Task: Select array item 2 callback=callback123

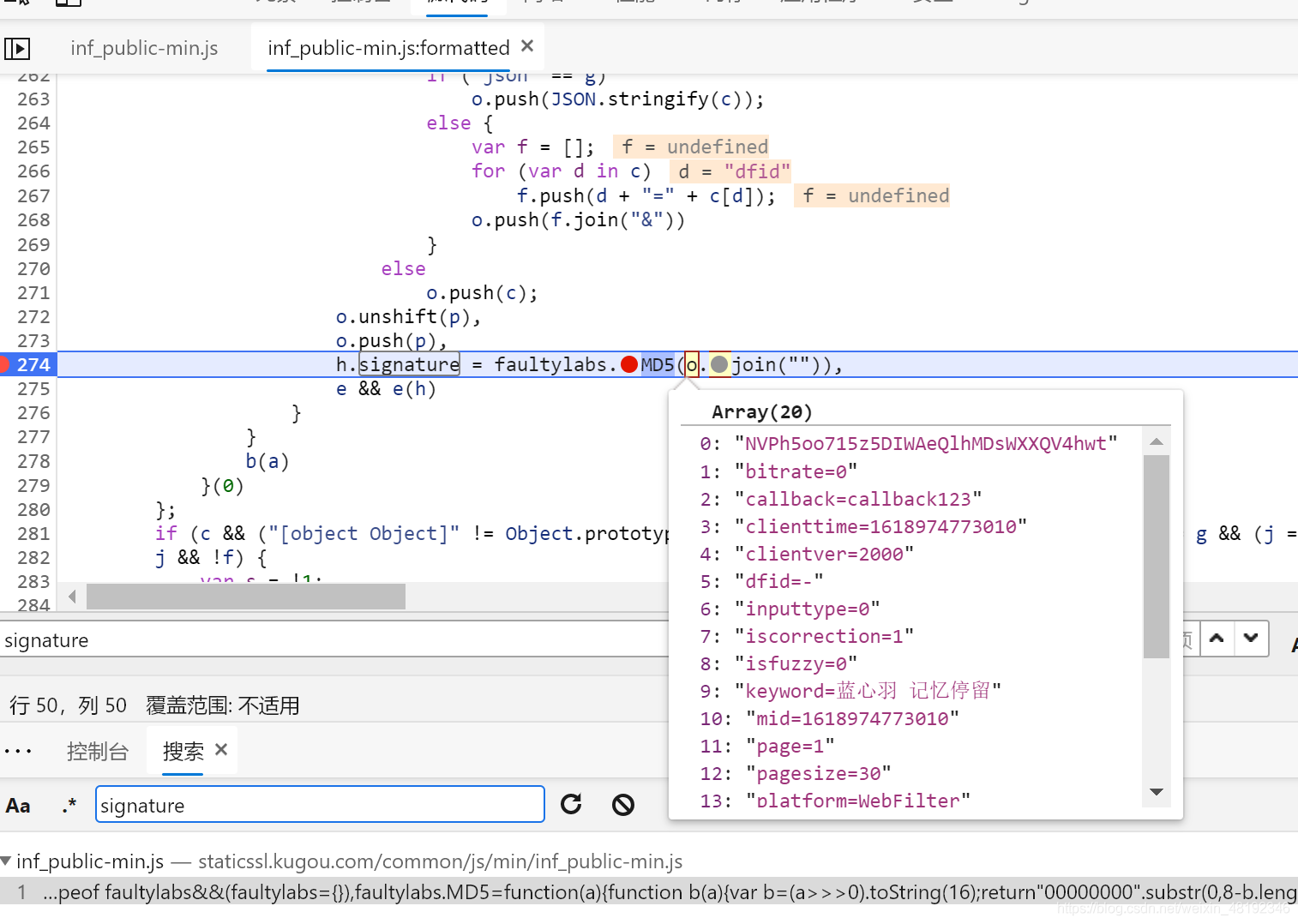Action: 858,499
